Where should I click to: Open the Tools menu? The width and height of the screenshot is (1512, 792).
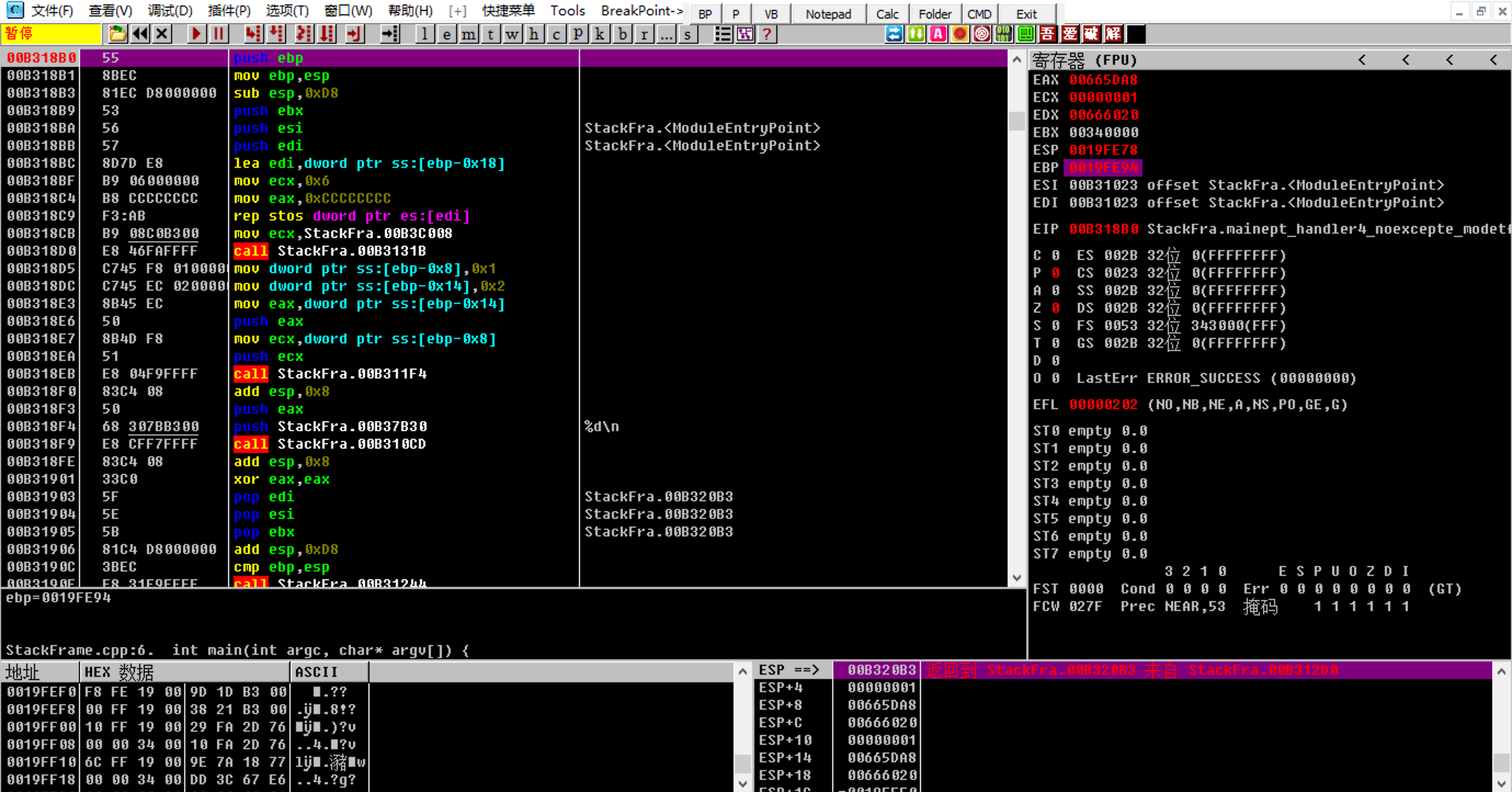pyautogui.click(x=567, y=10)
